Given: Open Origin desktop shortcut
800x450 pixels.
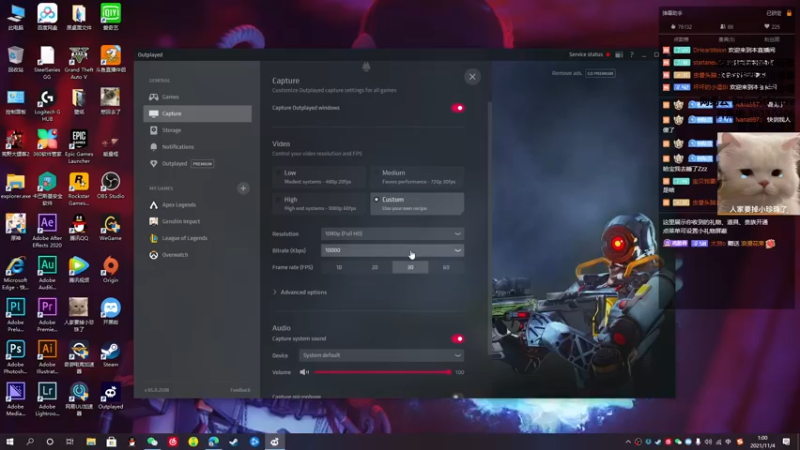Looking at the screenshot, I should (x=110, y=270).
